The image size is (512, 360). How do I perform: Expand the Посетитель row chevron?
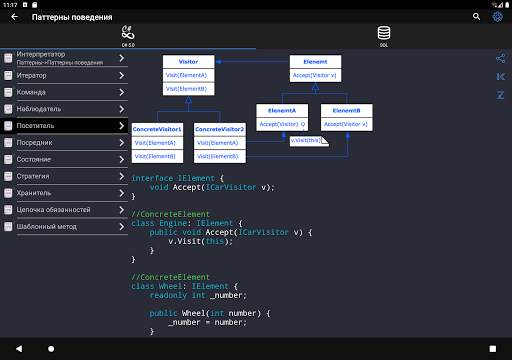tap(122, 126)
